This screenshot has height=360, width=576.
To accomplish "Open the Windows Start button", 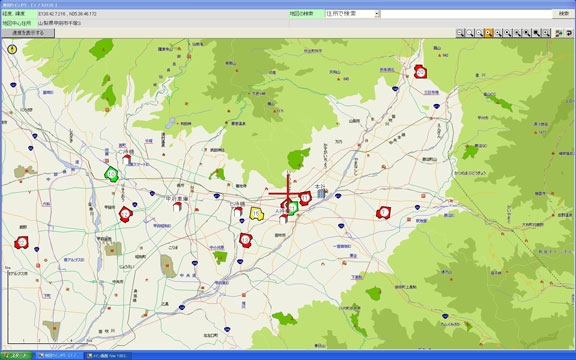I will coord(17,356).
